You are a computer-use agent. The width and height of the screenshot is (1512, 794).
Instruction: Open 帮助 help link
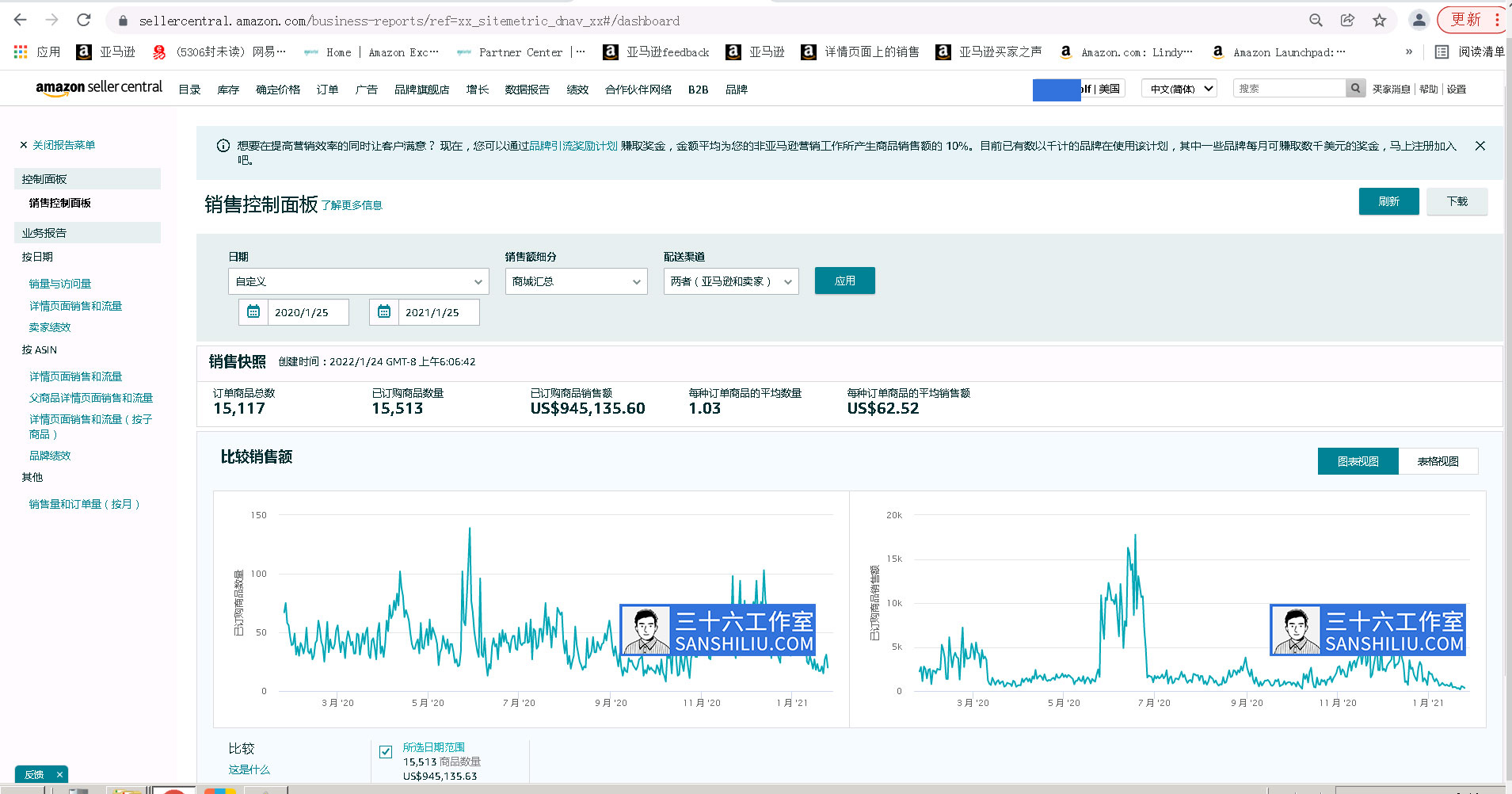(x=1428, y=89)
